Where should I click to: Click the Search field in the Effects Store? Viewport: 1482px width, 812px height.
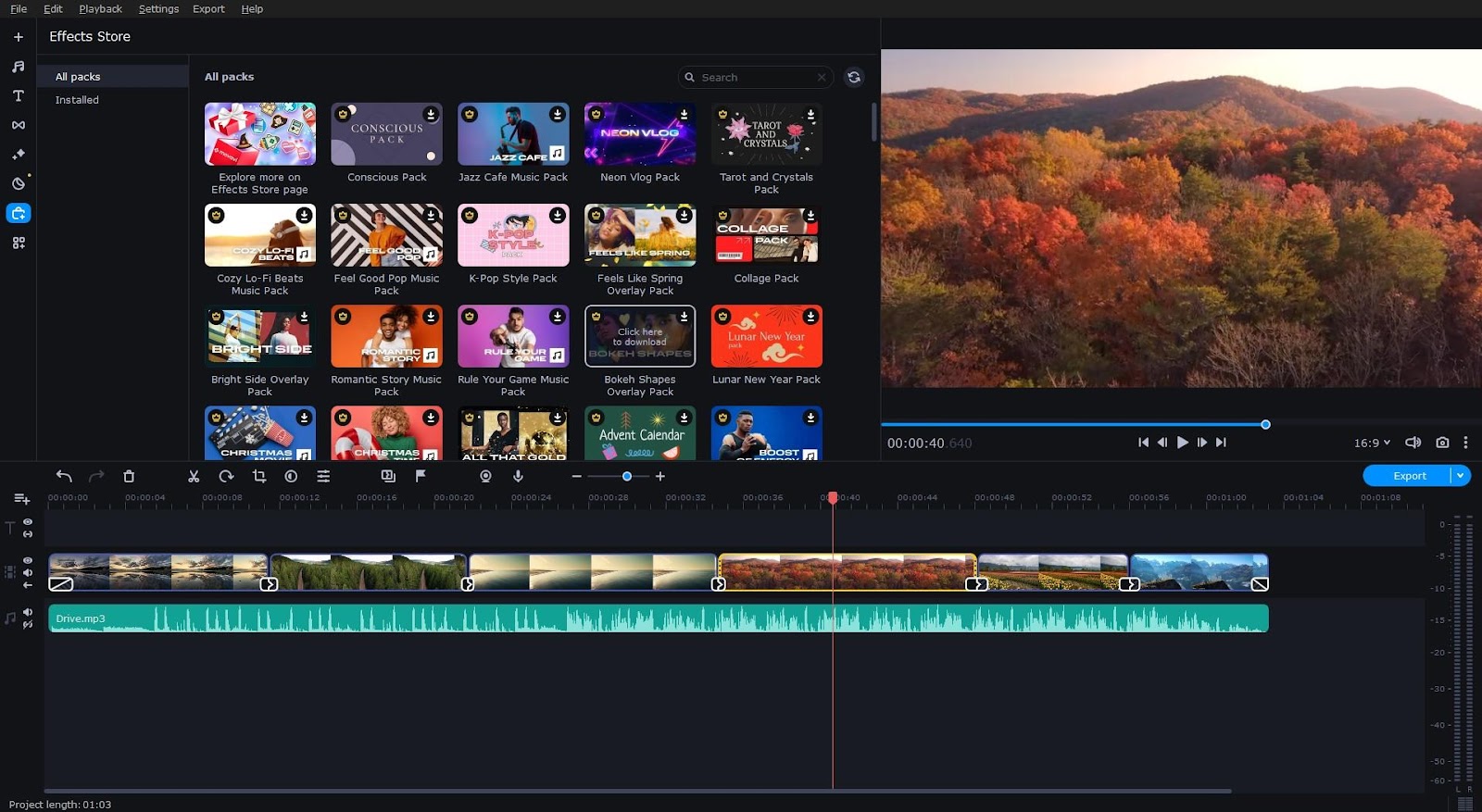756,78
